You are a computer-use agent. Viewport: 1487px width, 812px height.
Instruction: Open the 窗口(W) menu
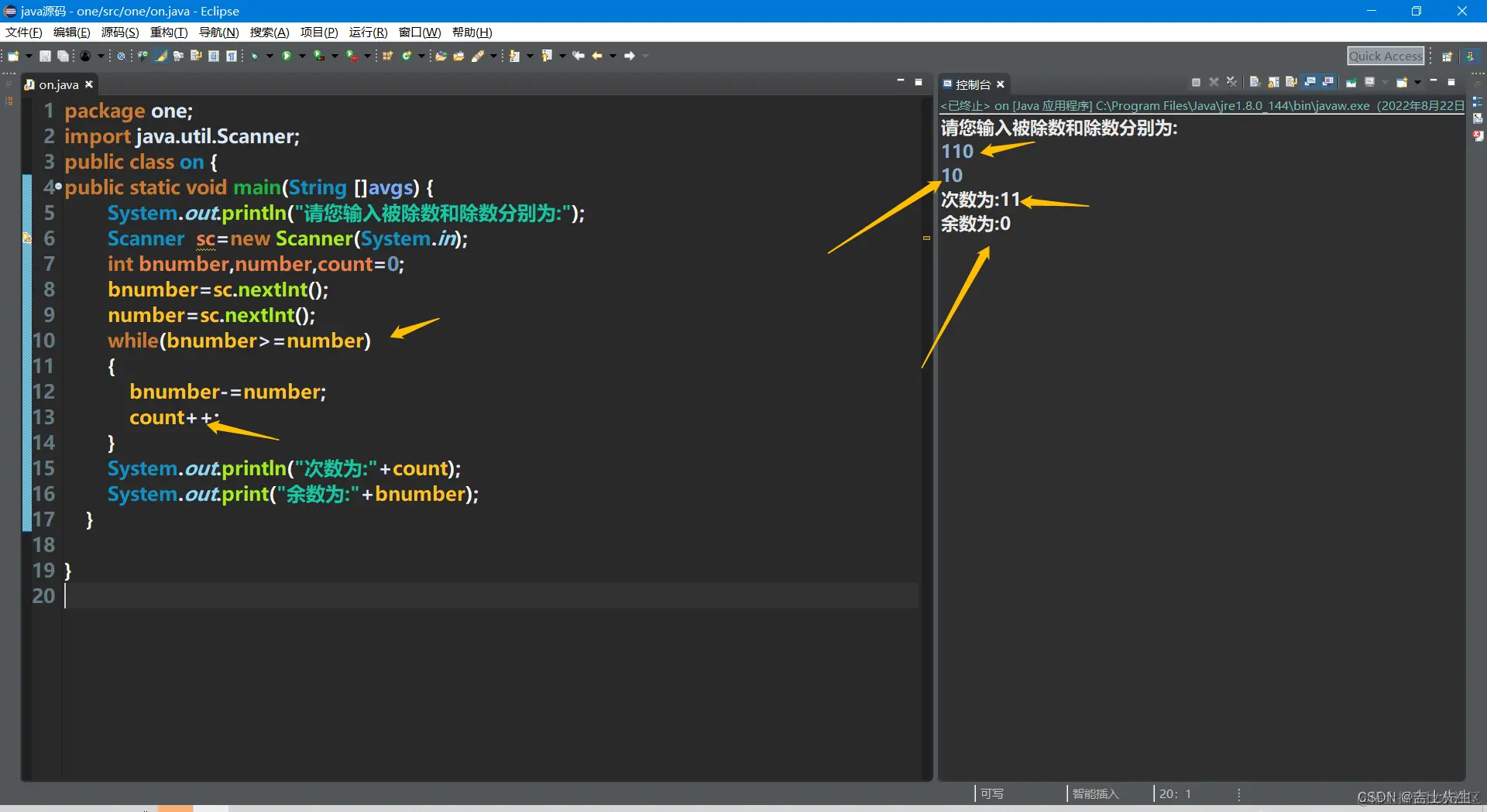(420, 33)
